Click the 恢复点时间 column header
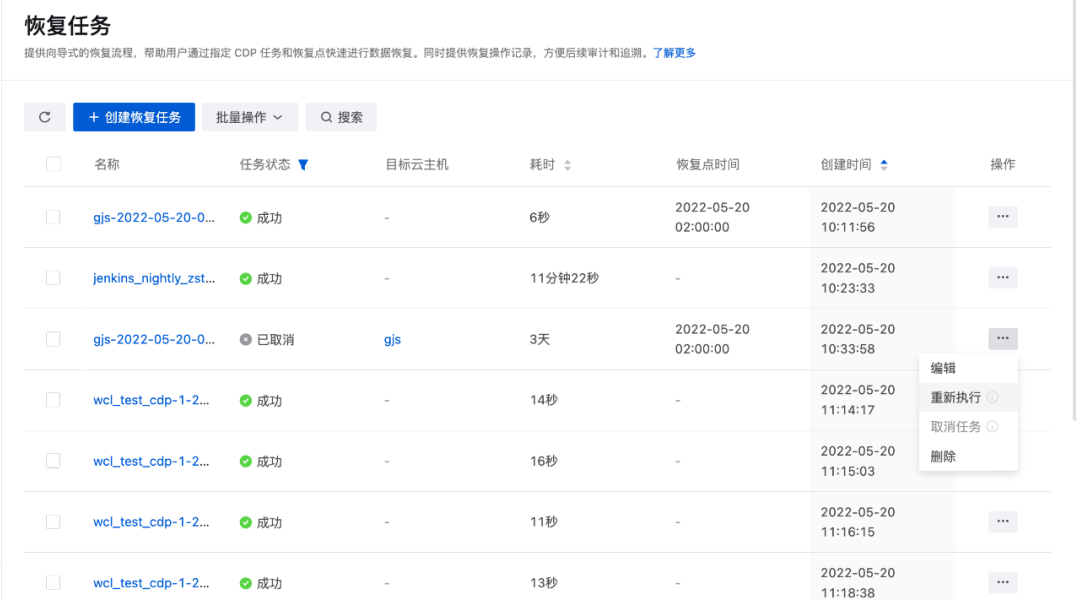 tap(707, 165)
